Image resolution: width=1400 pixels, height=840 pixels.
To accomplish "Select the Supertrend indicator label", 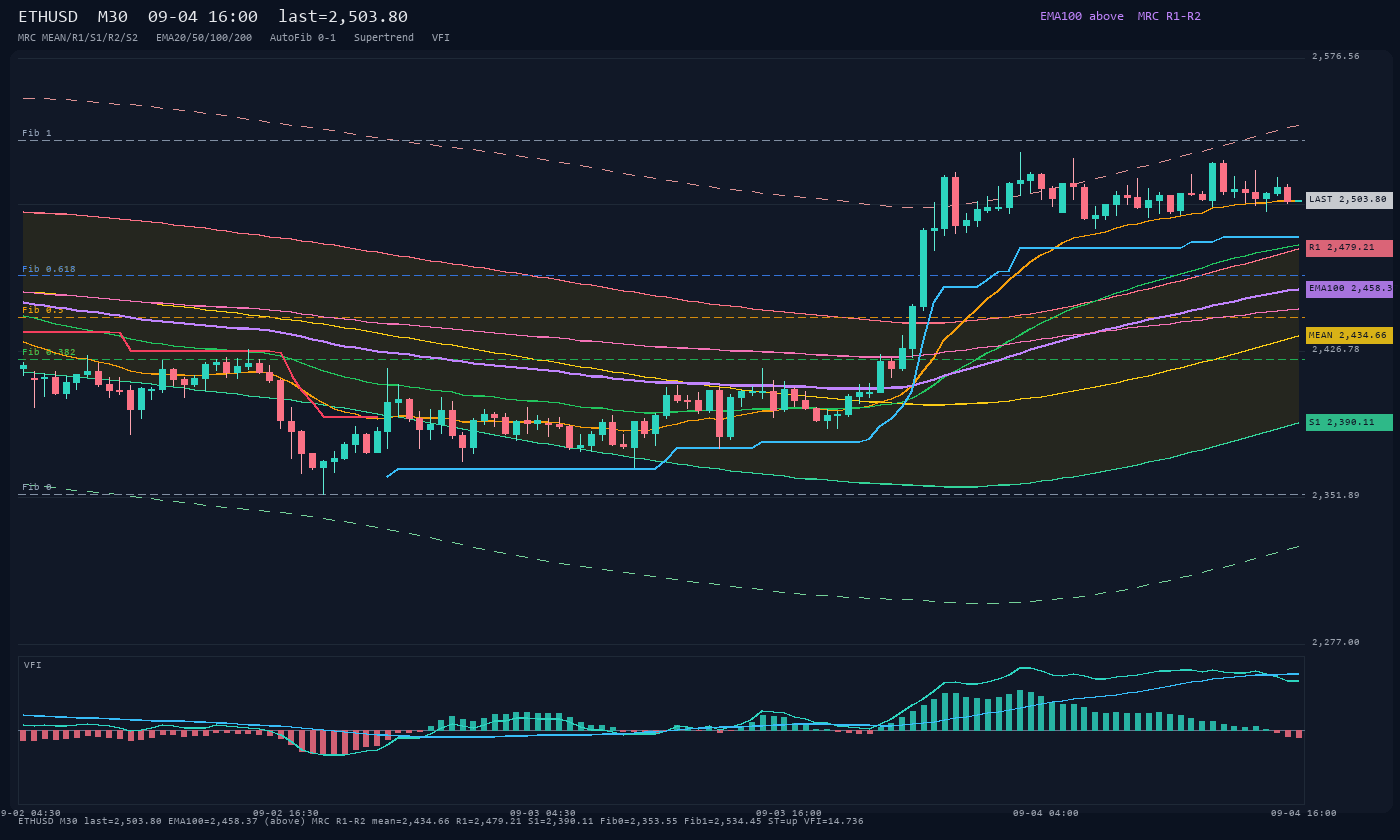I will pos(384,38).
